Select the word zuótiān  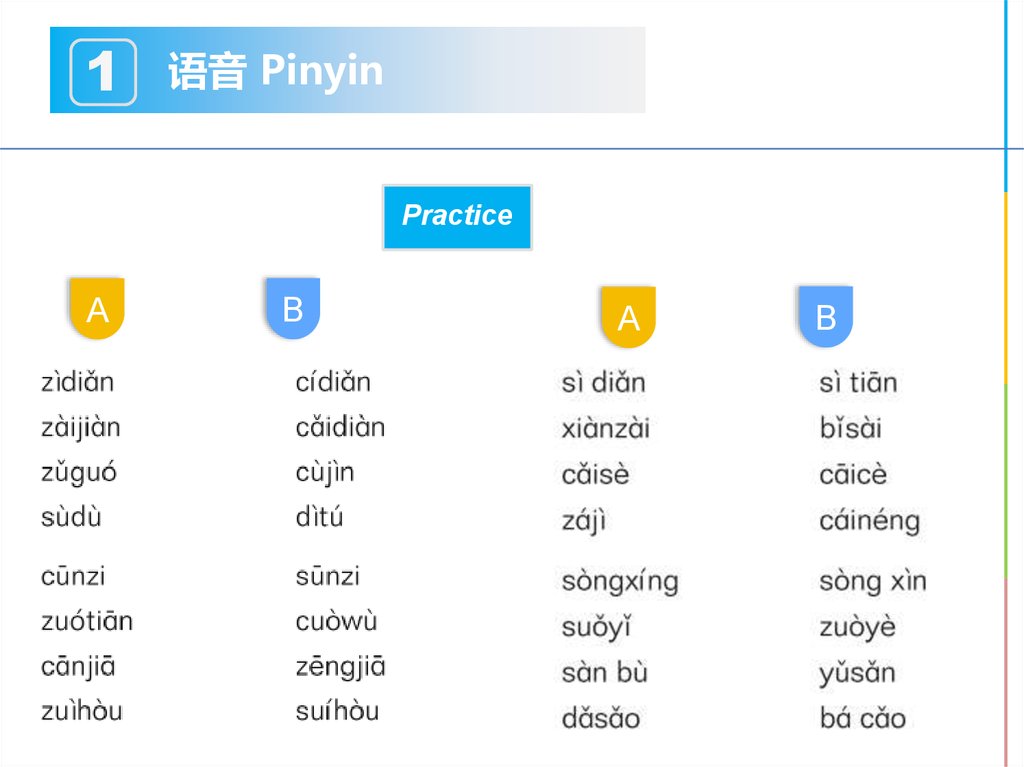click(x=87, y=621)
